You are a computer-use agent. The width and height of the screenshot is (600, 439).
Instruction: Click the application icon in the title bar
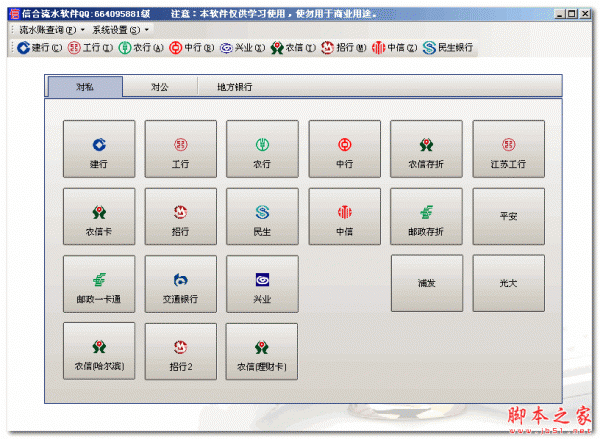coord(14,14)
